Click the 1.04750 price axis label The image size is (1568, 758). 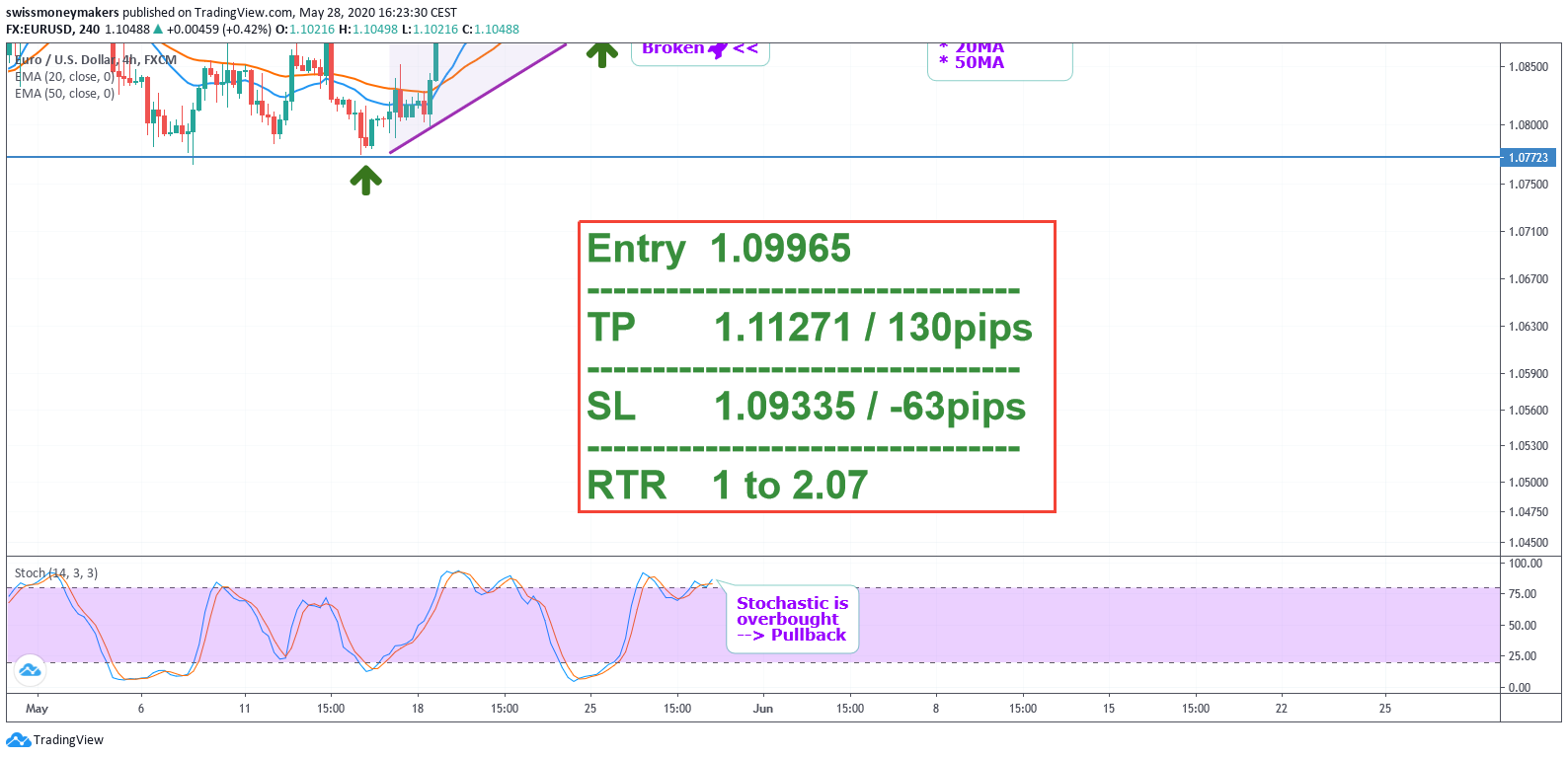tap(1529, 512)
